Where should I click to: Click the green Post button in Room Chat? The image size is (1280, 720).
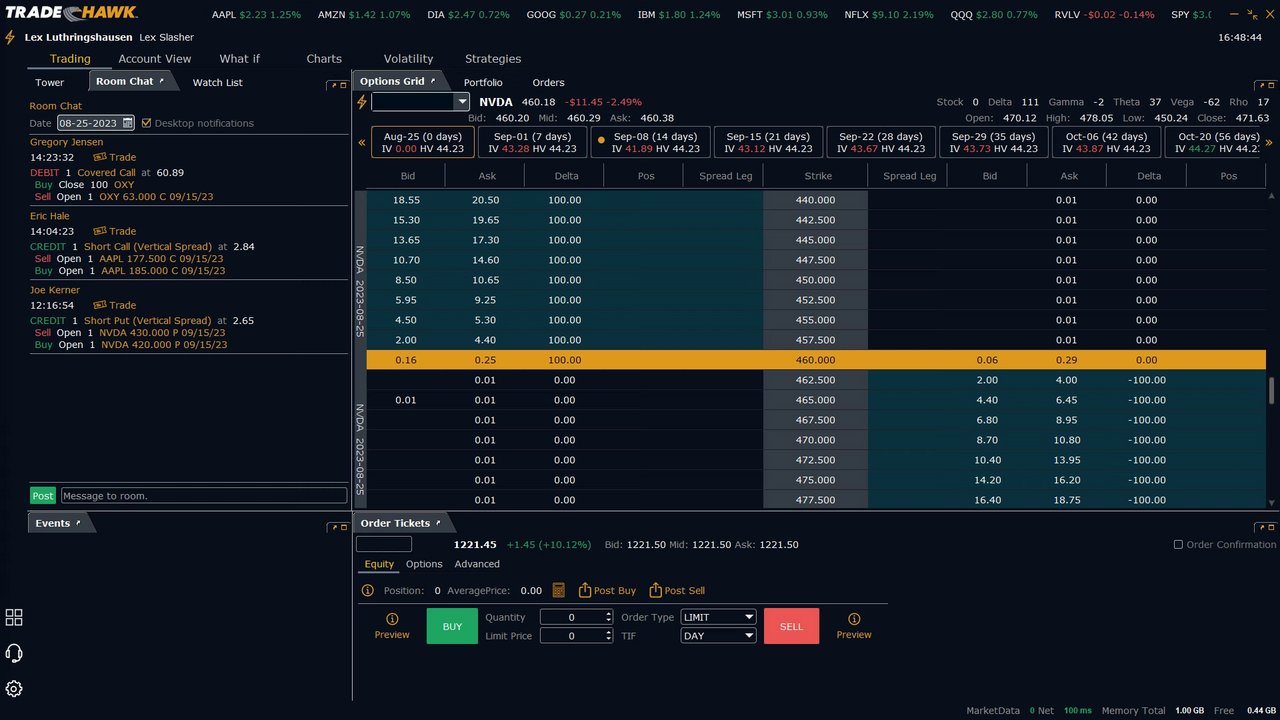click(43, 495)
